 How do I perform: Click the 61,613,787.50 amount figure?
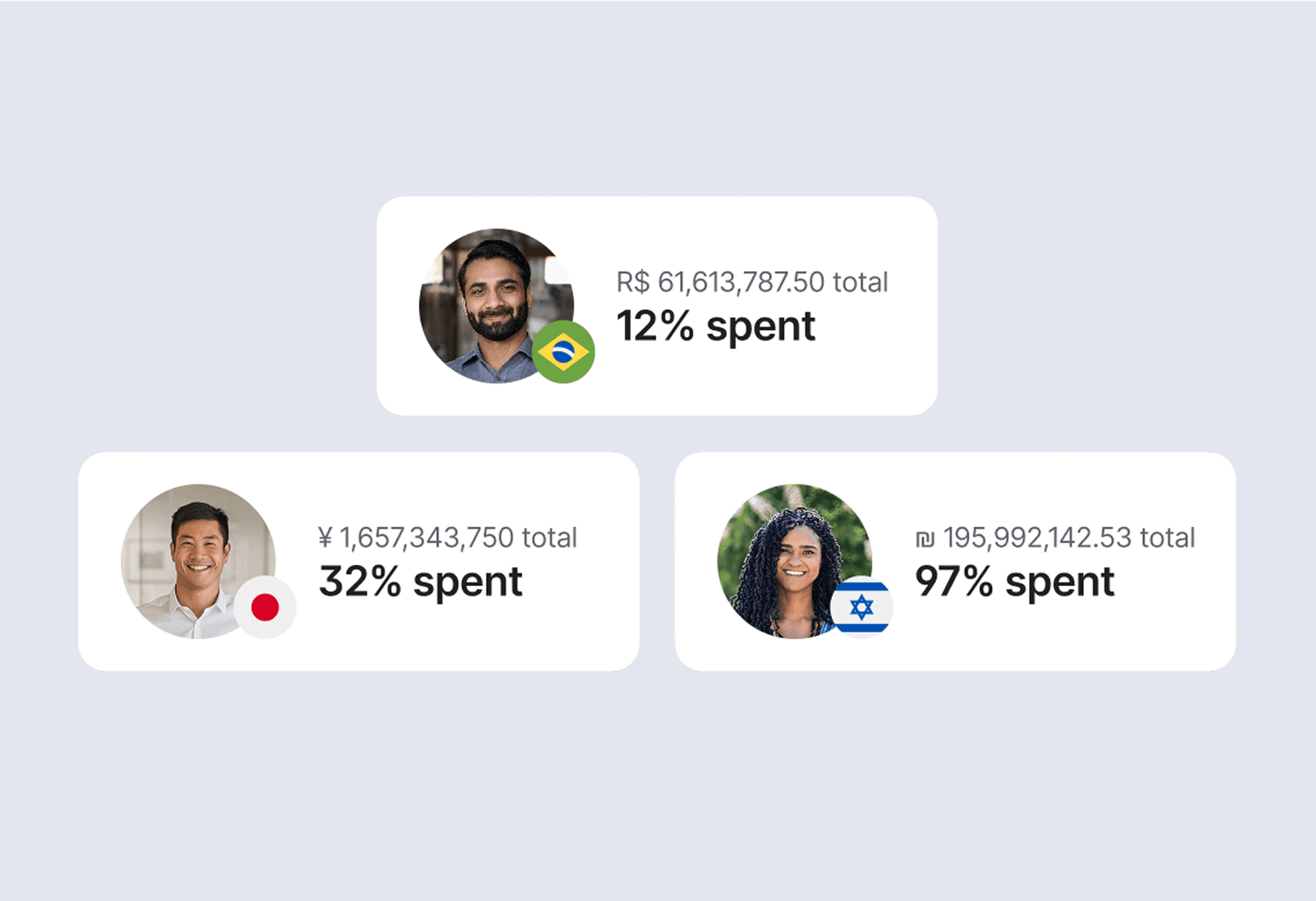(741, 282)
